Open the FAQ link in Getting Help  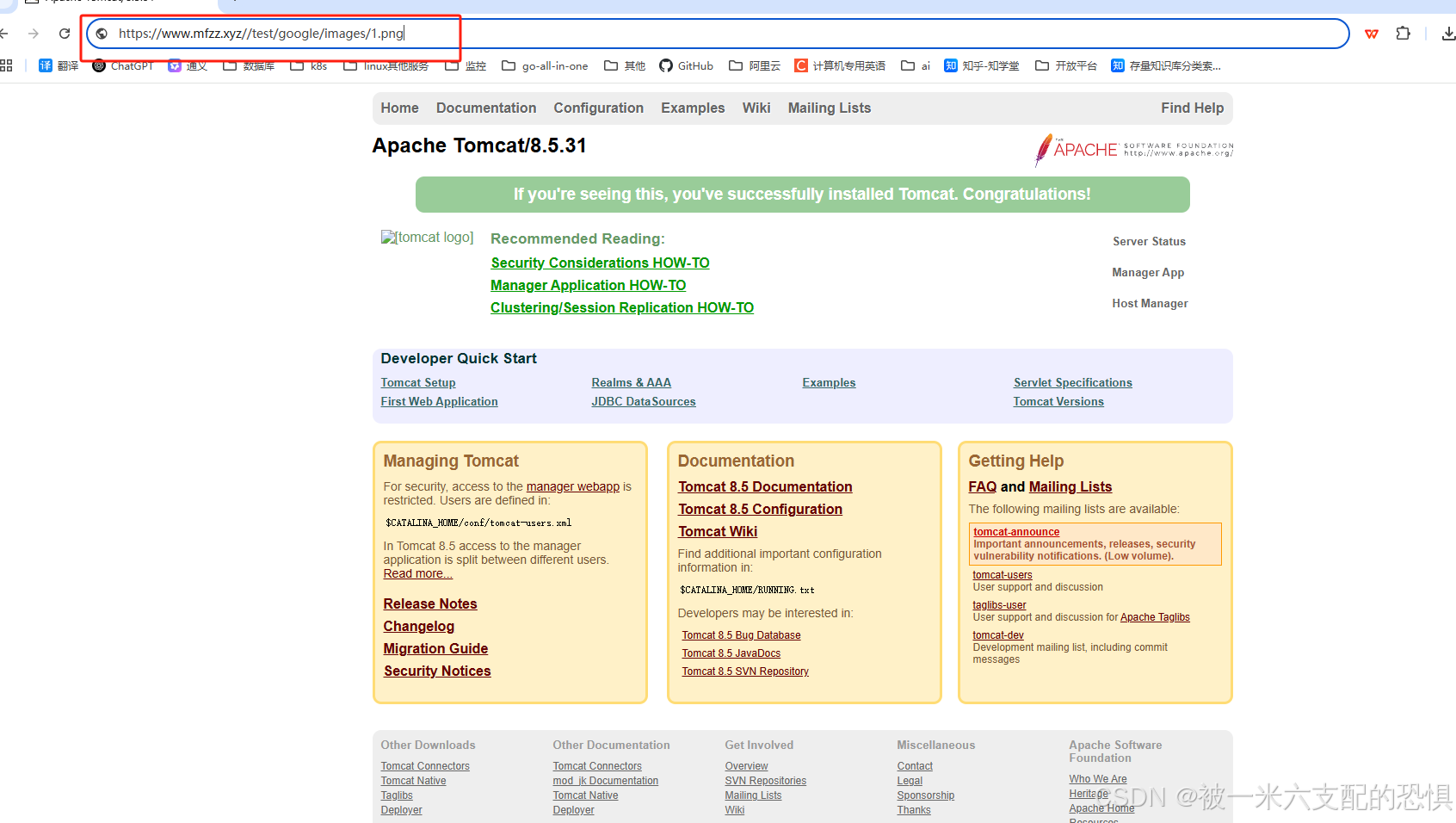coord(983,486)
